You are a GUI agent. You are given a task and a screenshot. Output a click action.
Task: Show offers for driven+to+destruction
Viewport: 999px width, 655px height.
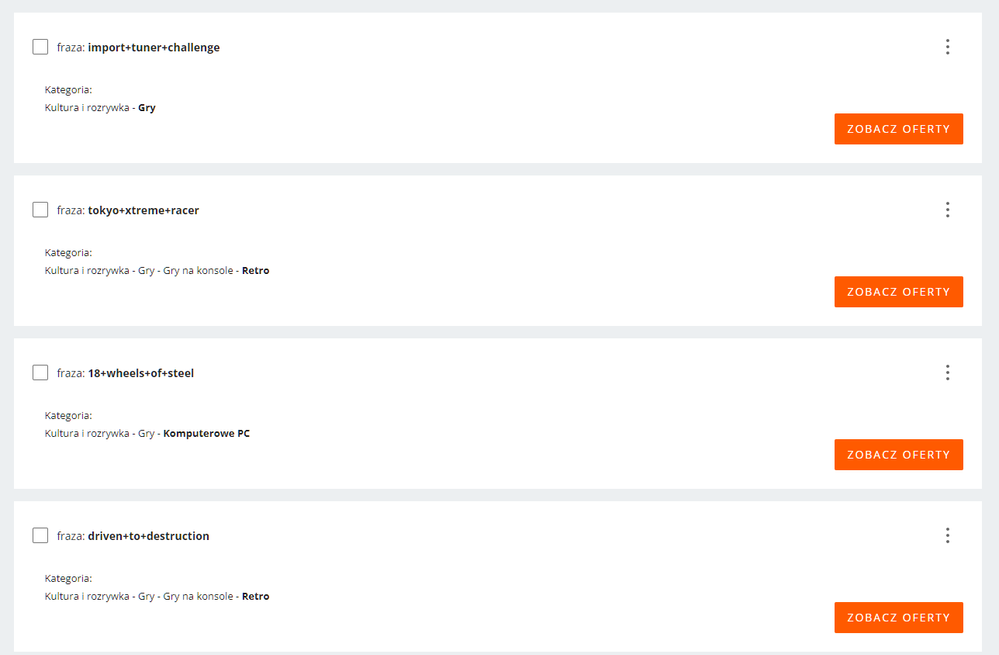pyautogui.click(x=898, y=618)
